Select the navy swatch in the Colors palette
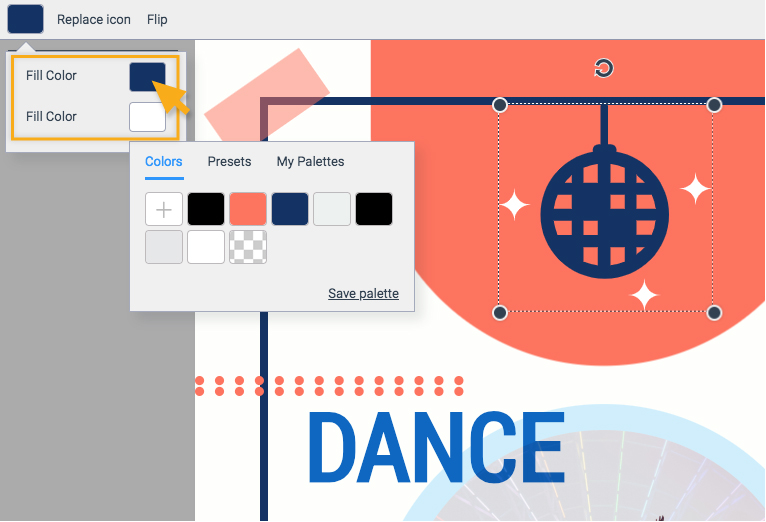This screenshot has width=766, height=522. [x=290, y=209]
